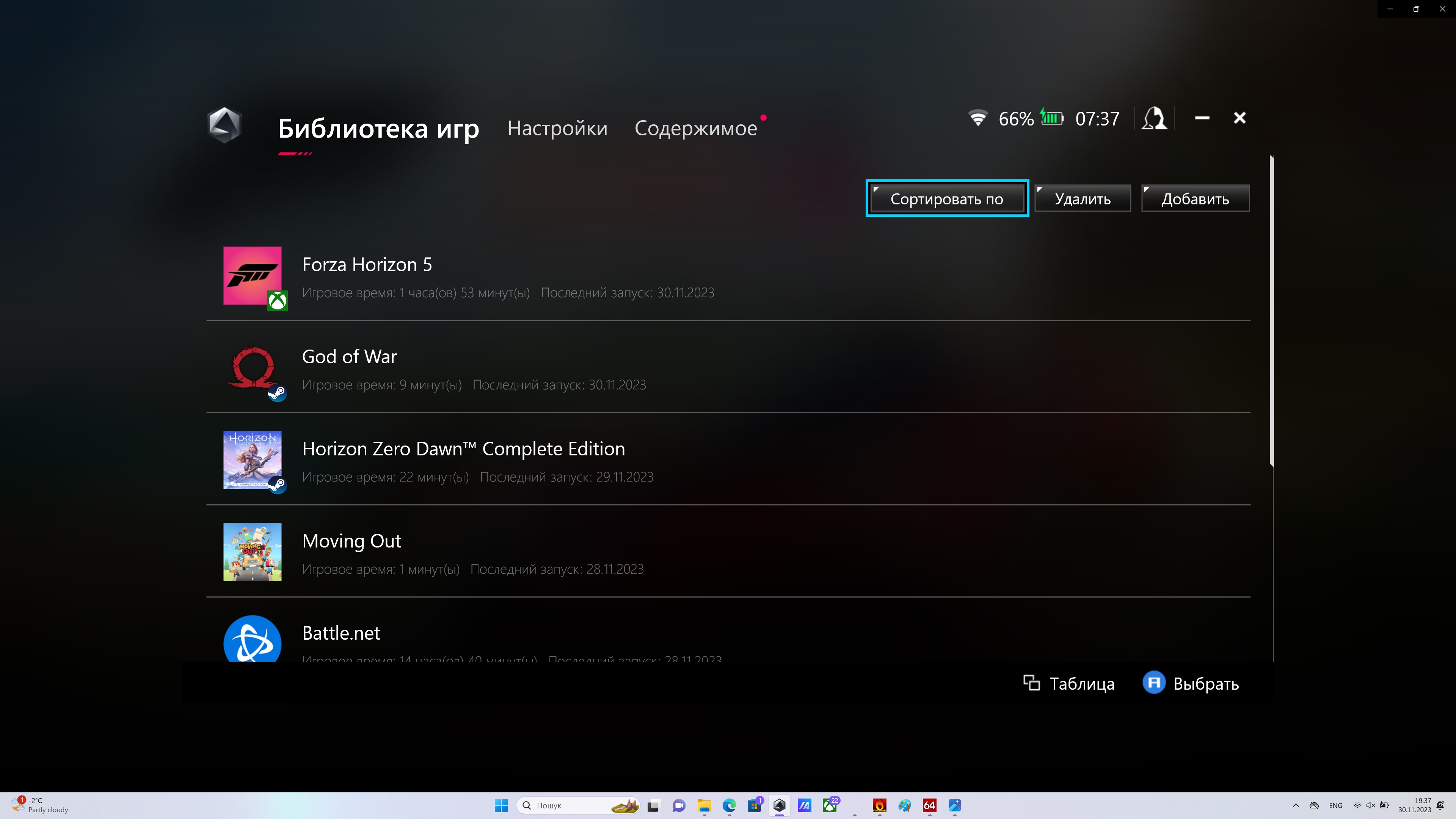Click the battery charging icon next to 66%
This screenshot has height=819, width=1456.
(1052, 118)
